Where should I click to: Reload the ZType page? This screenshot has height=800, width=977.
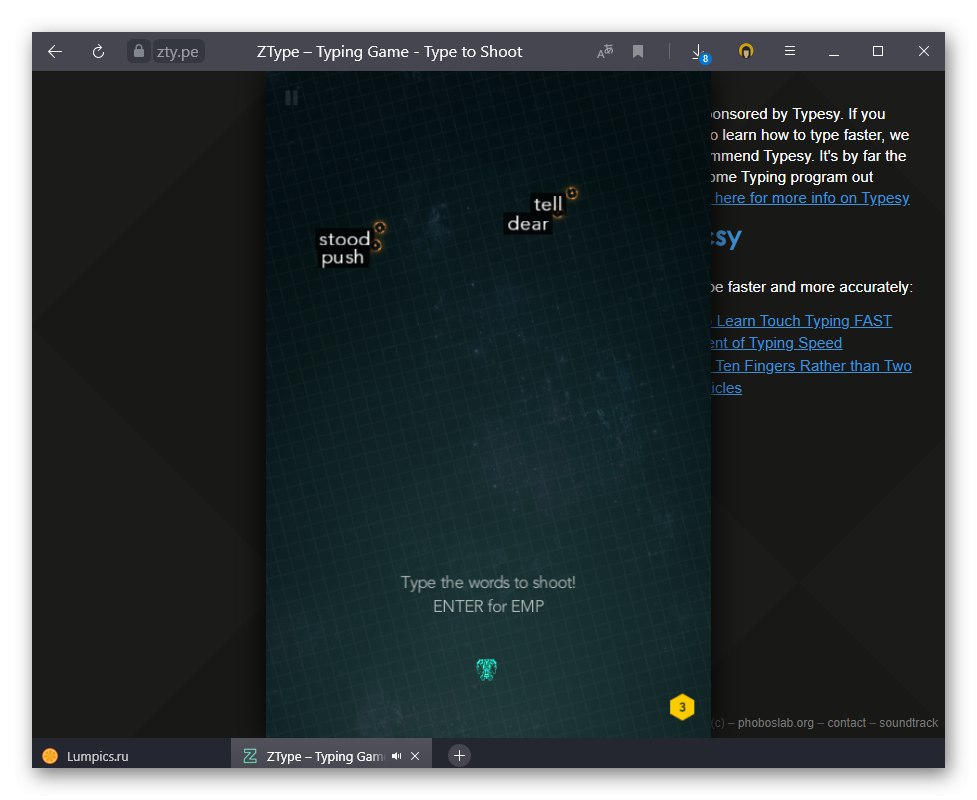click(x=98, y=52)
